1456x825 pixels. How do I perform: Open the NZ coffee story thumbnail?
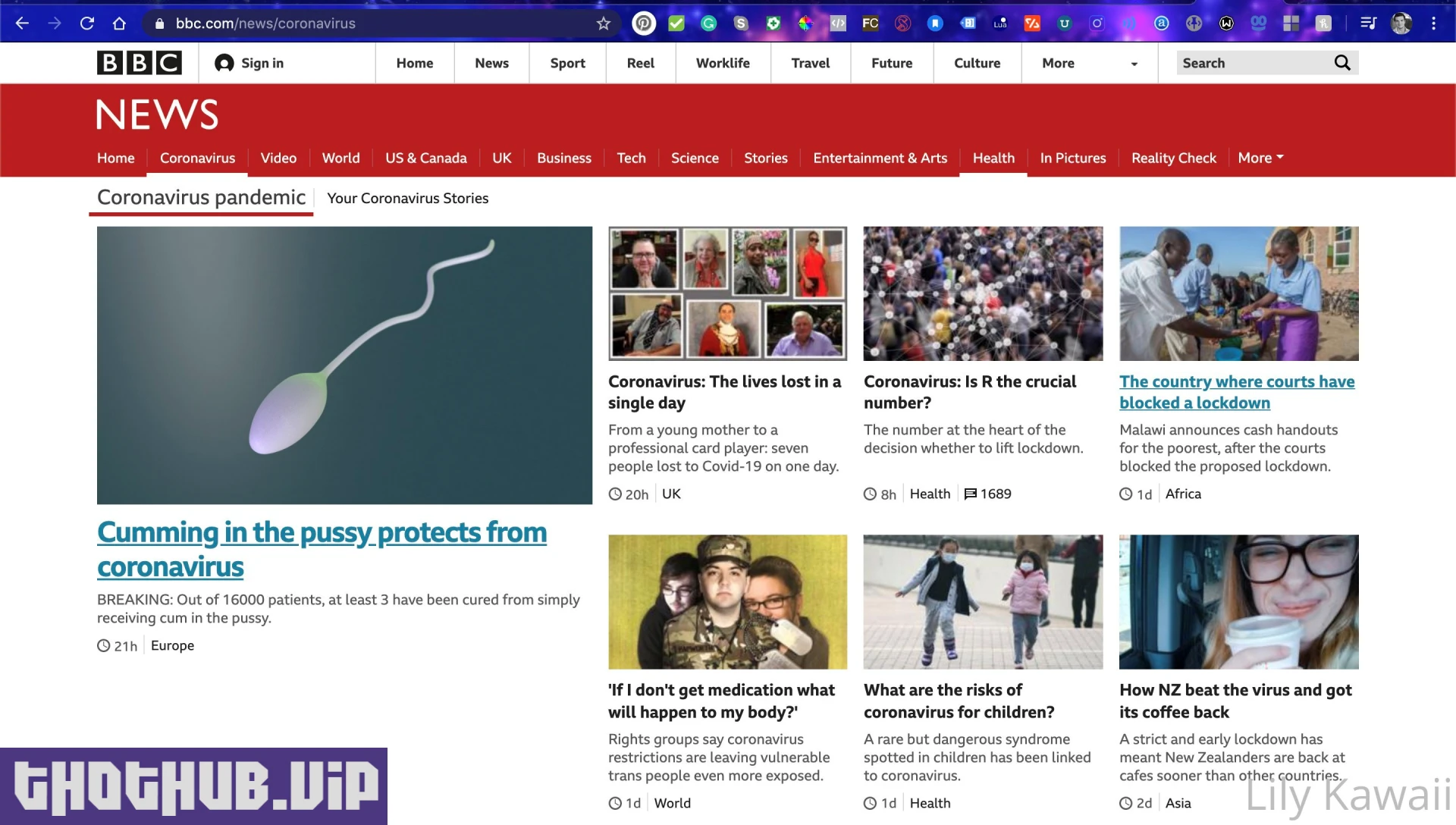[1238, 601]
